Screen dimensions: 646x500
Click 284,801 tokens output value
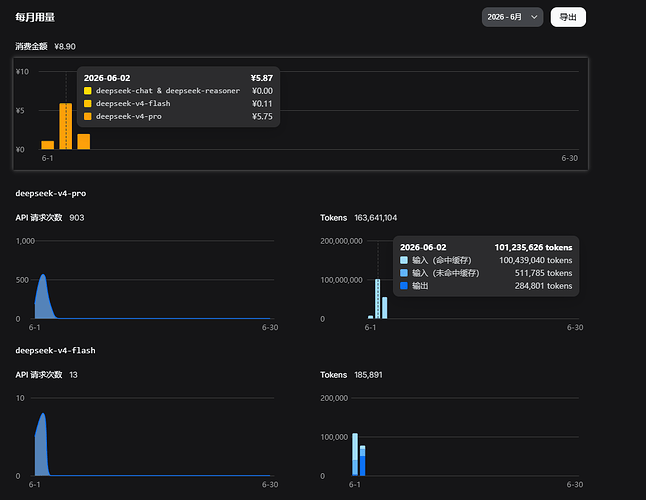[x=543, y=286]
